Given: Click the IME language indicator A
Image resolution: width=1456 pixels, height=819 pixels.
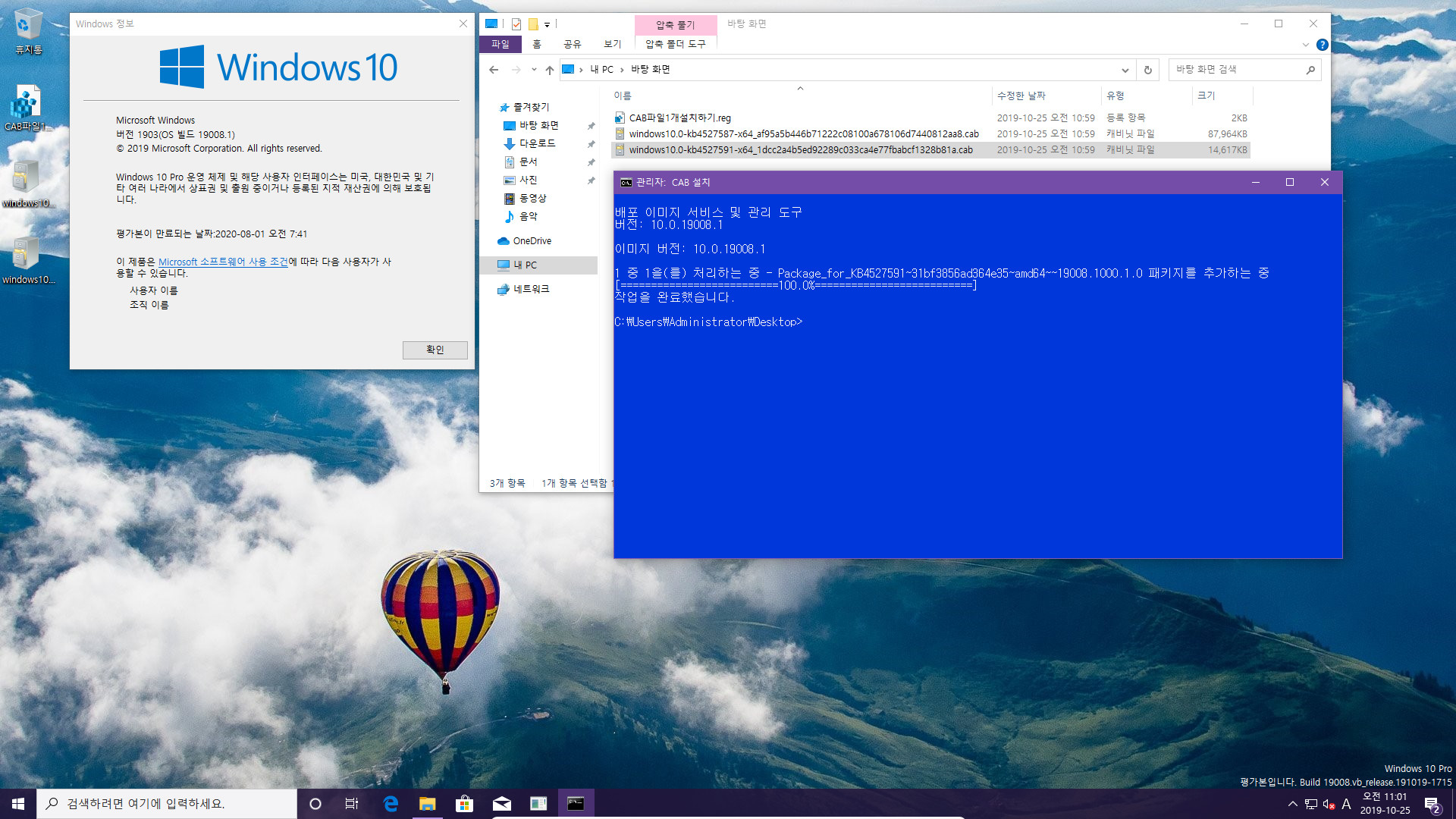Looking at the screenshot, I should point(1347,804).
